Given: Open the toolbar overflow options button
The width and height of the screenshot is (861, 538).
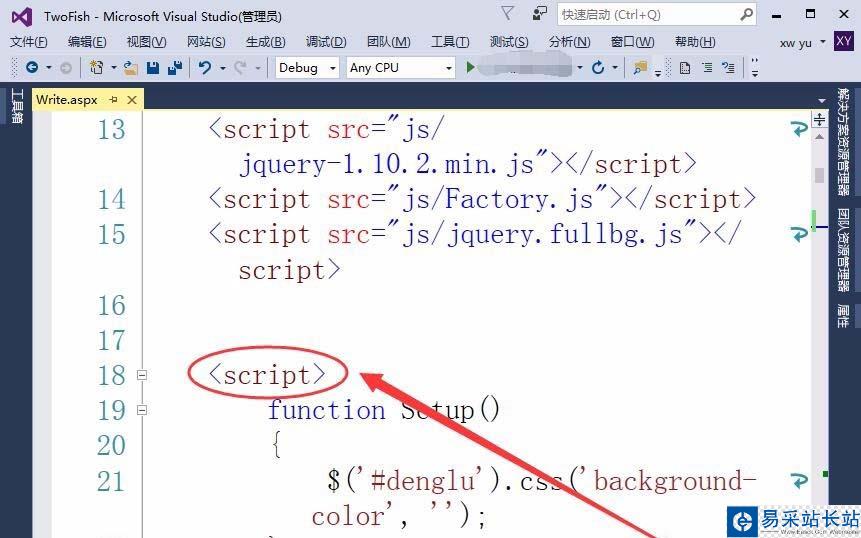Looking at the screenshot, I should tap(755, 68).
